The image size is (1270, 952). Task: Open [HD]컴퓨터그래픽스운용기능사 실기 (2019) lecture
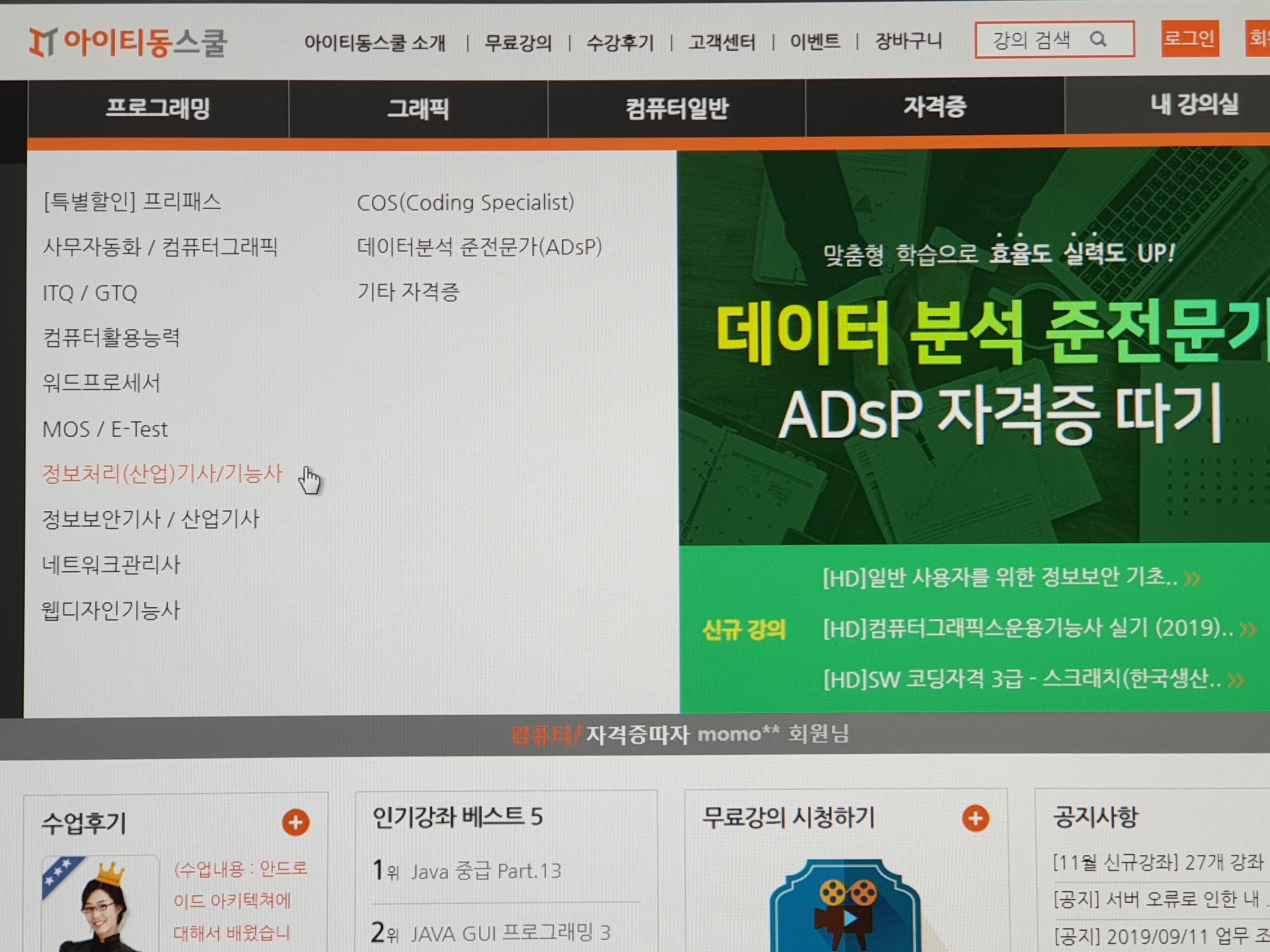pyautogui.click(x=1028, y=629)
